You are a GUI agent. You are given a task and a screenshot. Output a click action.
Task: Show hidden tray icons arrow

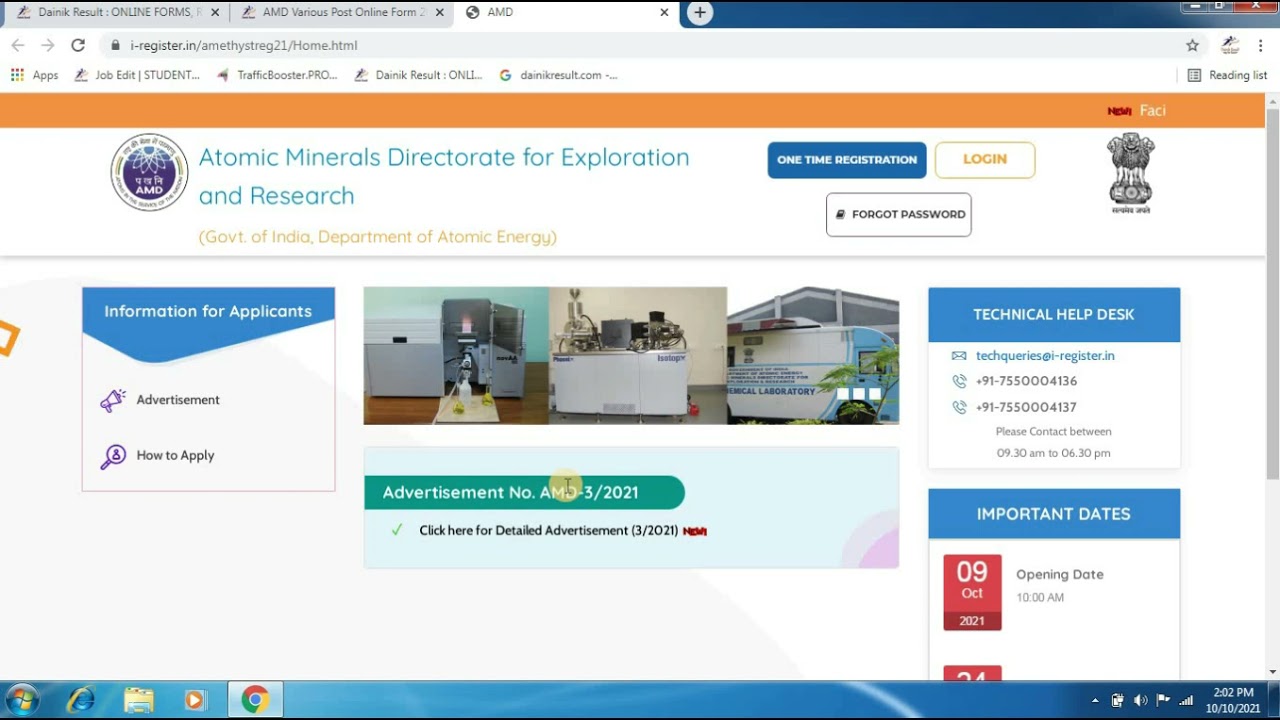tap(1095, 700)
